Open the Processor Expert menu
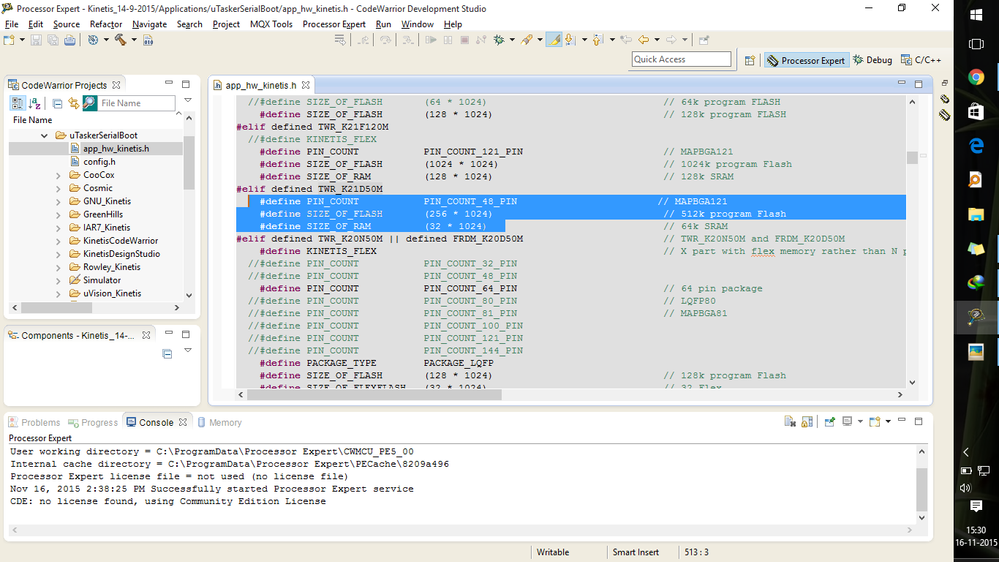The height and width of the screenshot is (562, 999). point(334,24)
